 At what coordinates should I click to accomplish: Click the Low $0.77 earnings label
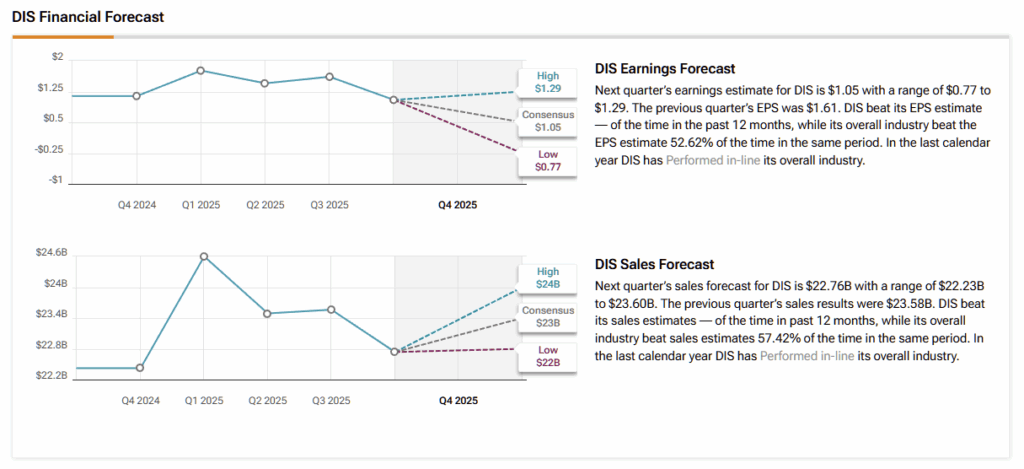click(x=547, y=160)
